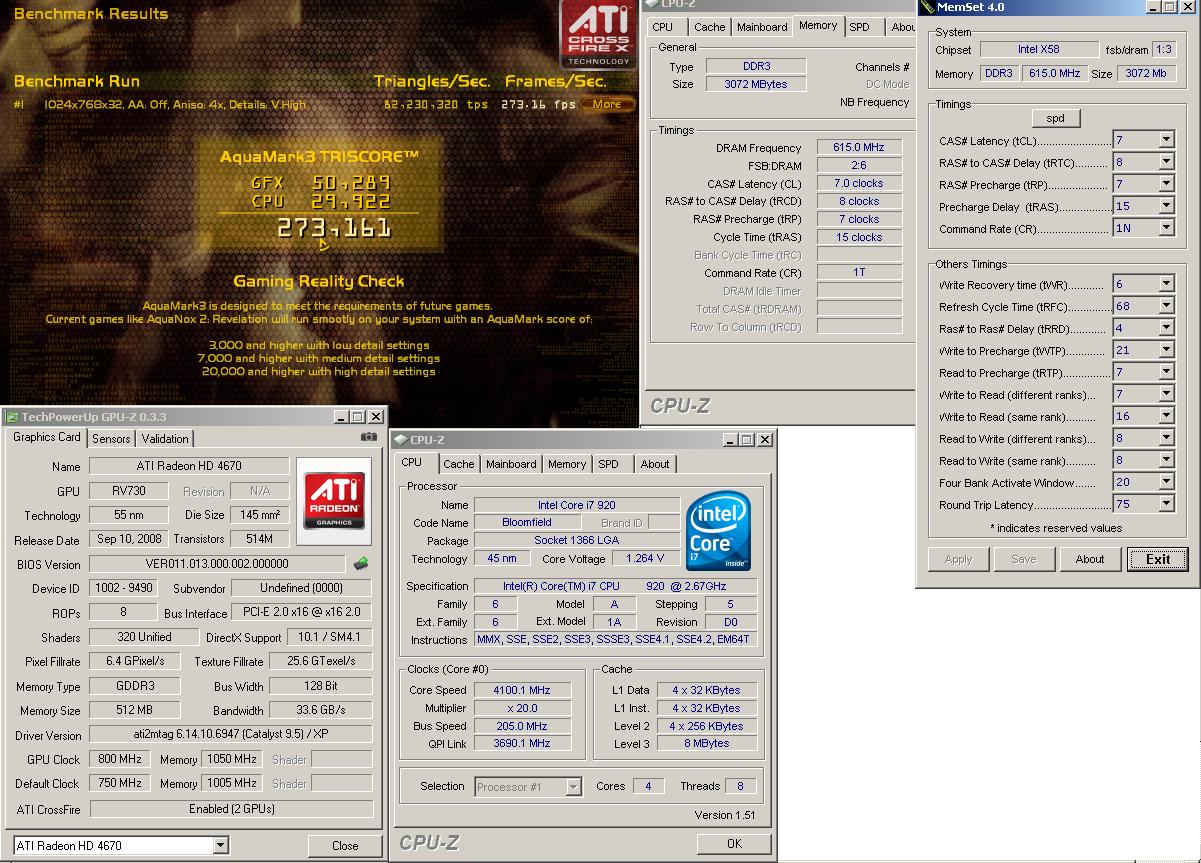Select the Graphics Card tab in GPU-Z

click(x=47, y=437)
